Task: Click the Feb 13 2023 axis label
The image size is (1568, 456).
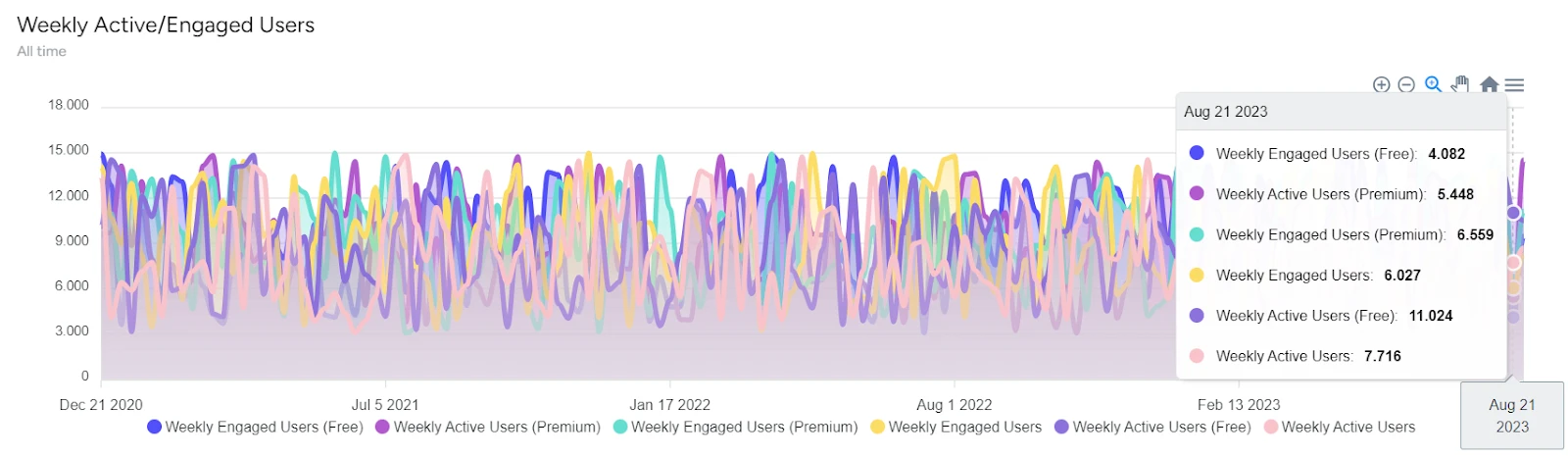Action: click(1239, 405)
